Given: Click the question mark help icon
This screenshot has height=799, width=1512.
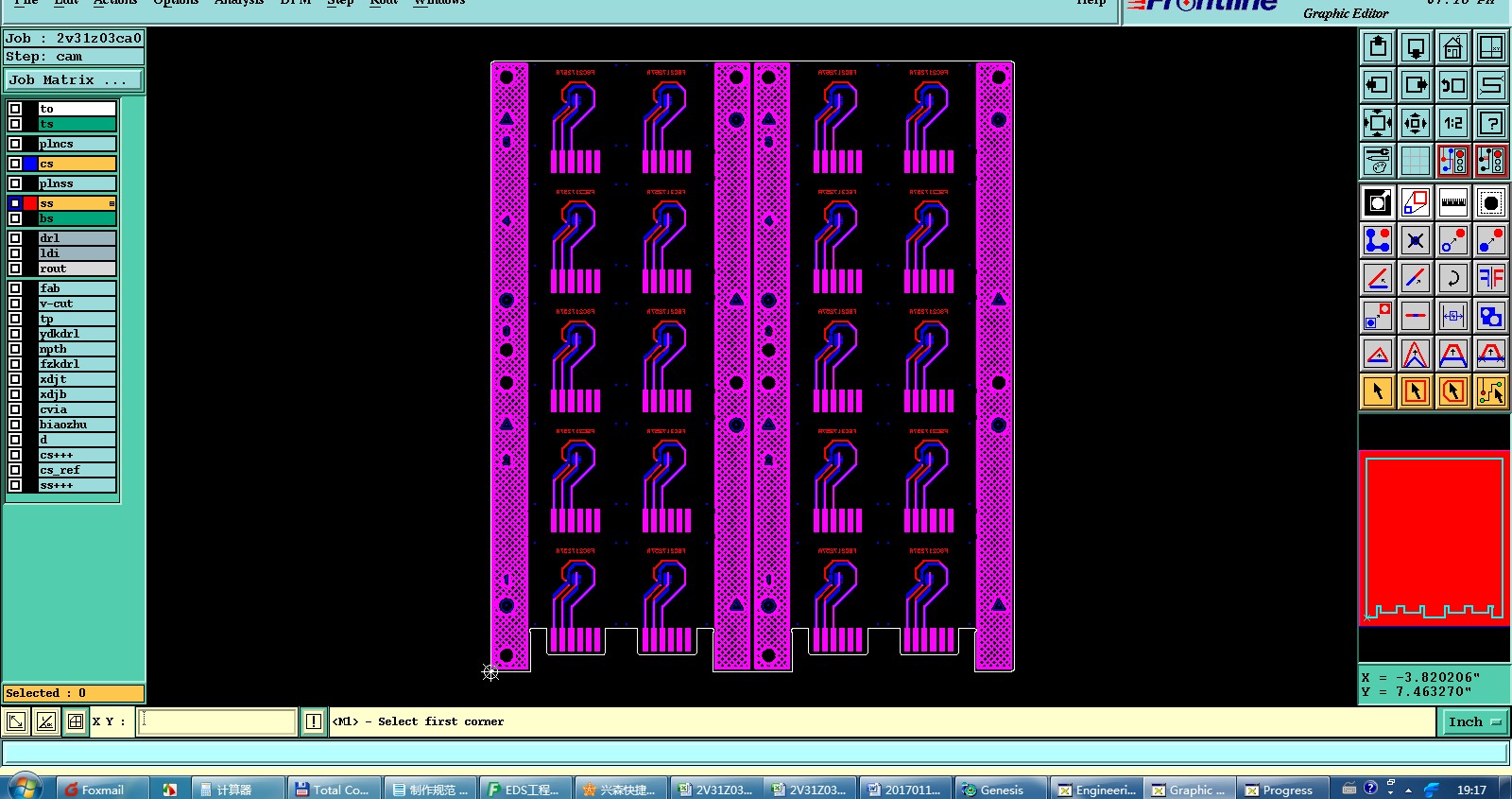Looking at the screenshot, I should [x=1491, y=123].
